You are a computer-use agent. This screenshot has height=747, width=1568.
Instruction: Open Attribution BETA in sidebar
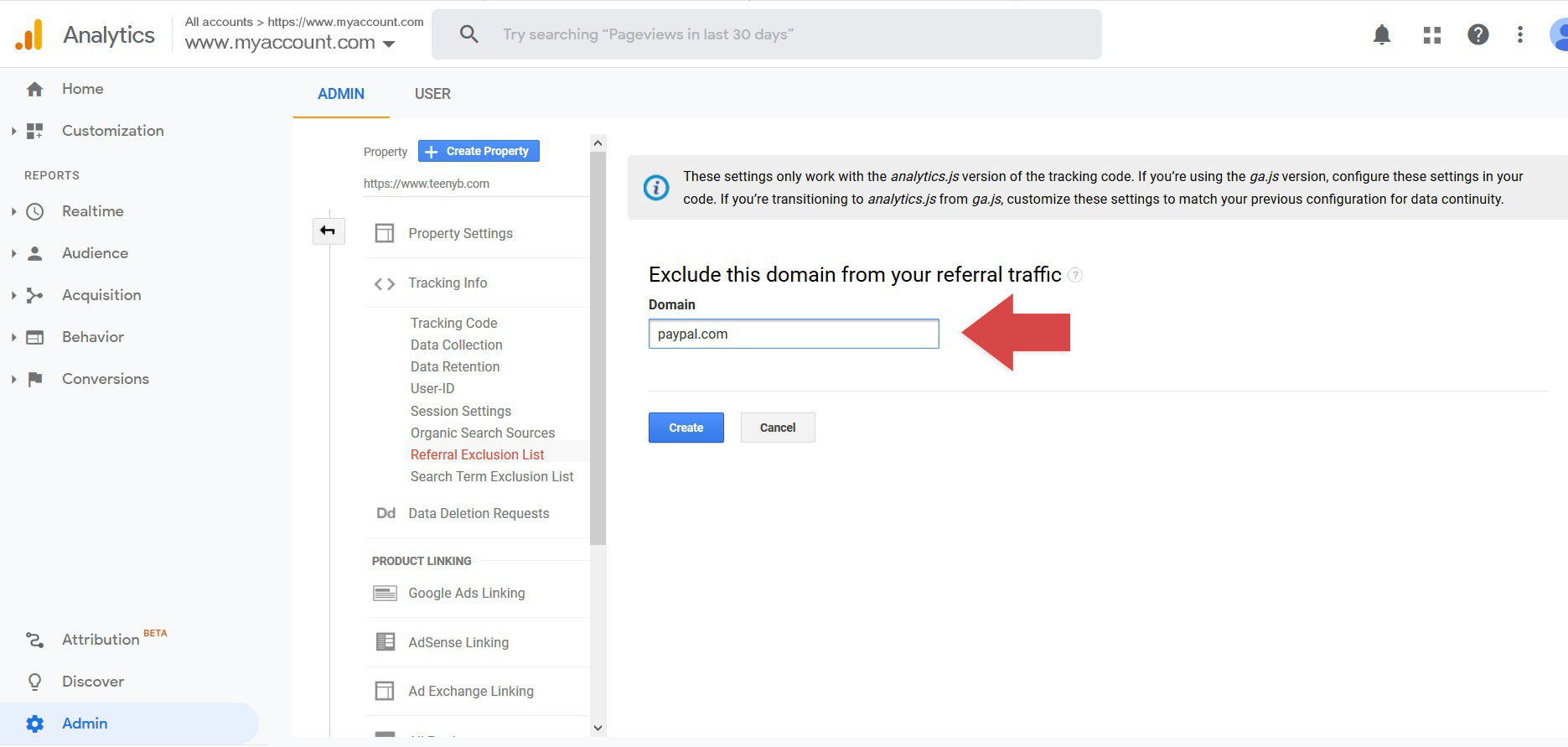click(x=114, y=639)
